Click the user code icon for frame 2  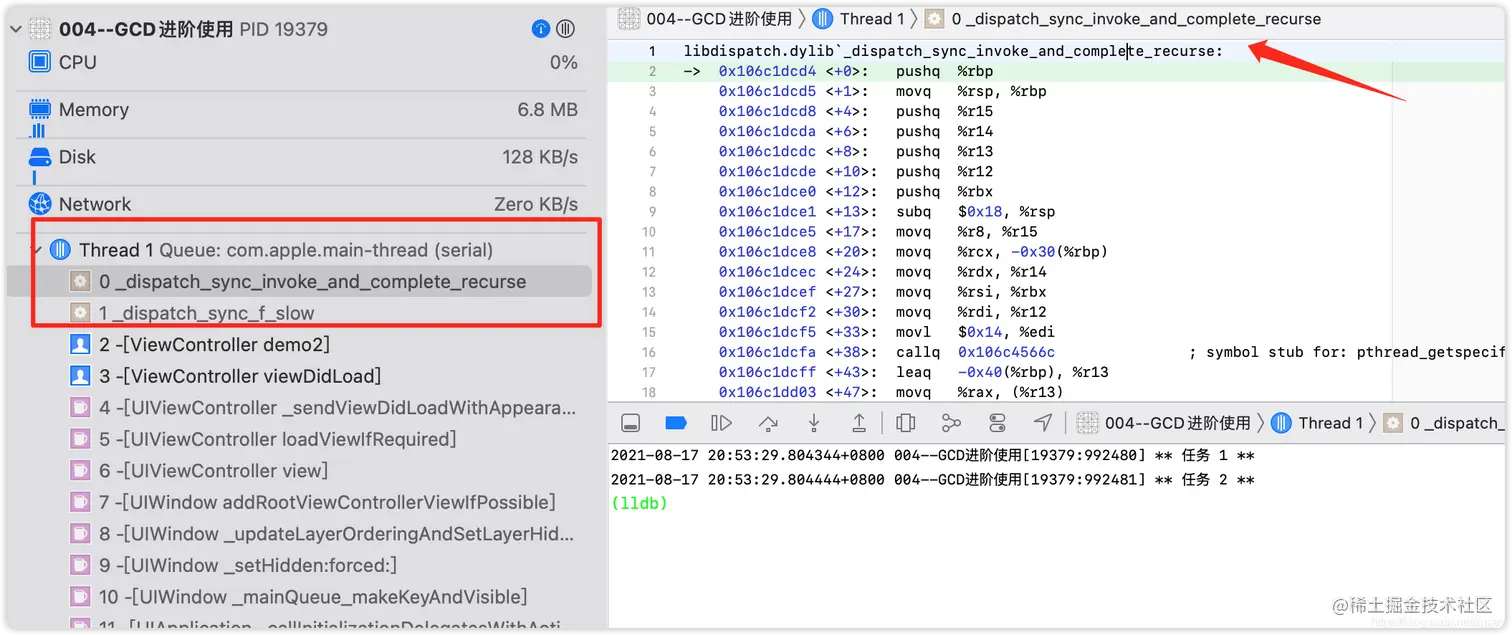coord(80,345)
